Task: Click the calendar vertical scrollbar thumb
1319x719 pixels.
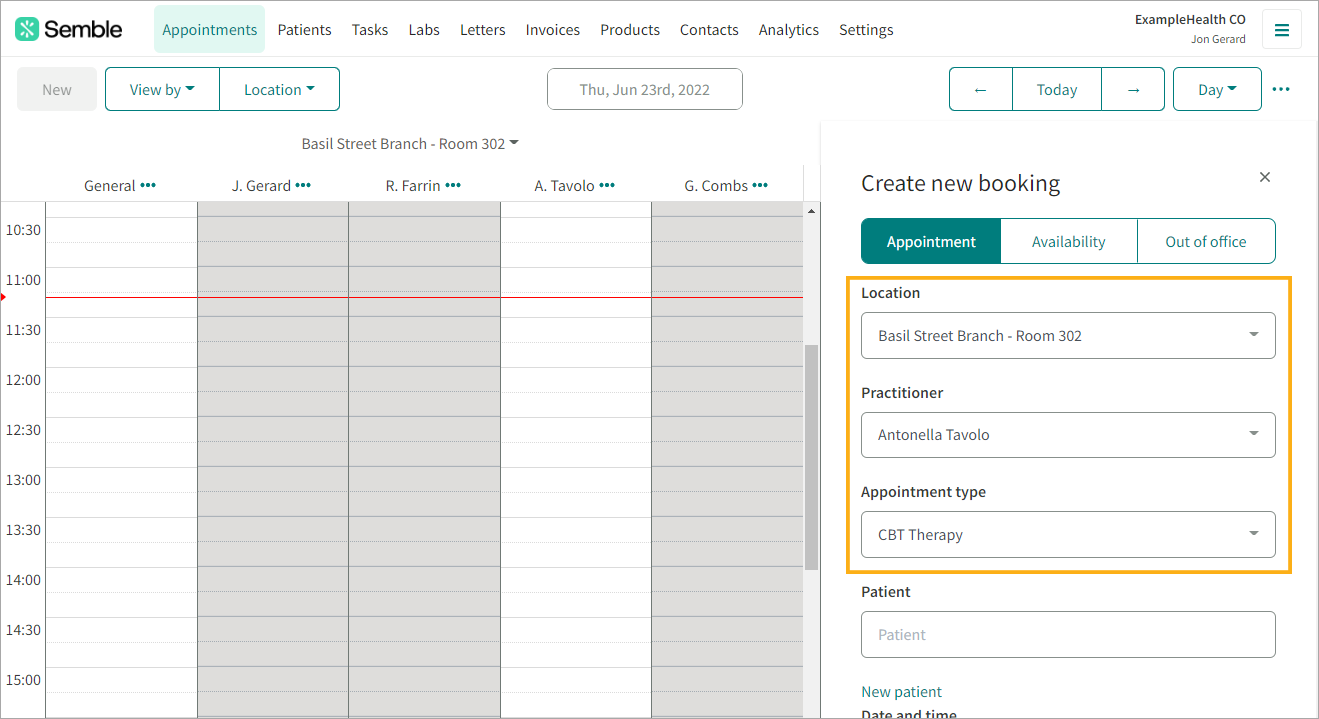Action: point(811,458)
